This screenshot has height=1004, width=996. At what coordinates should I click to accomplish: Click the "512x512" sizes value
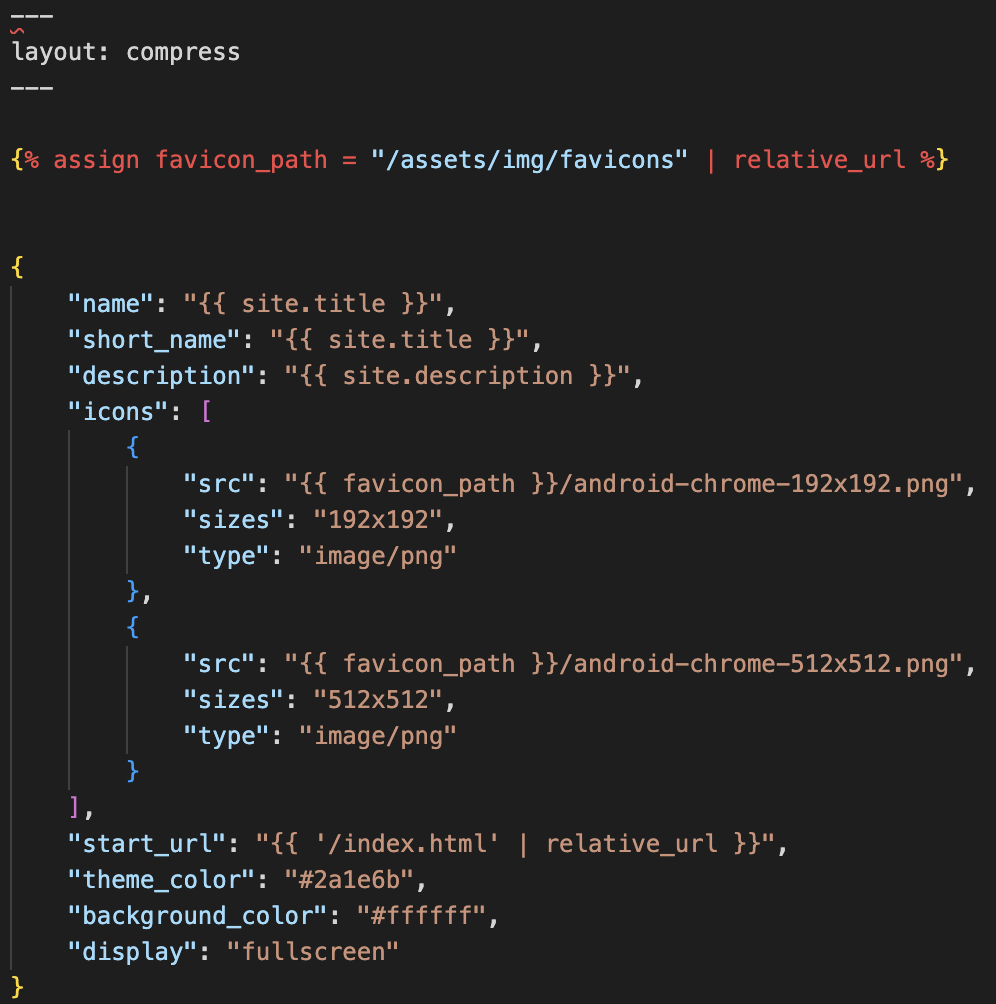[377, 700]
